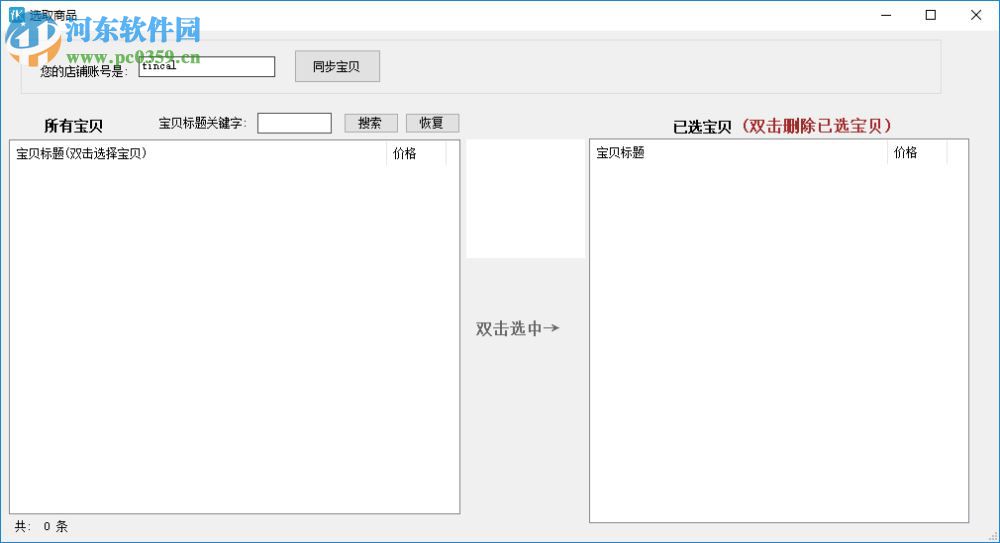
Task: Click the 双击选中→ label
Action: point(517,329)
